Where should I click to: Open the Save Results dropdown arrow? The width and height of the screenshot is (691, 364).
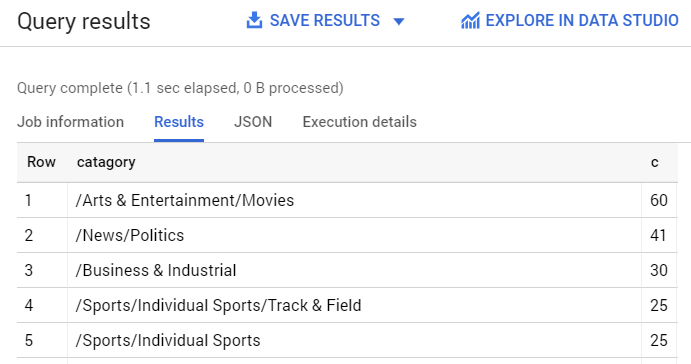pos(399,21)
